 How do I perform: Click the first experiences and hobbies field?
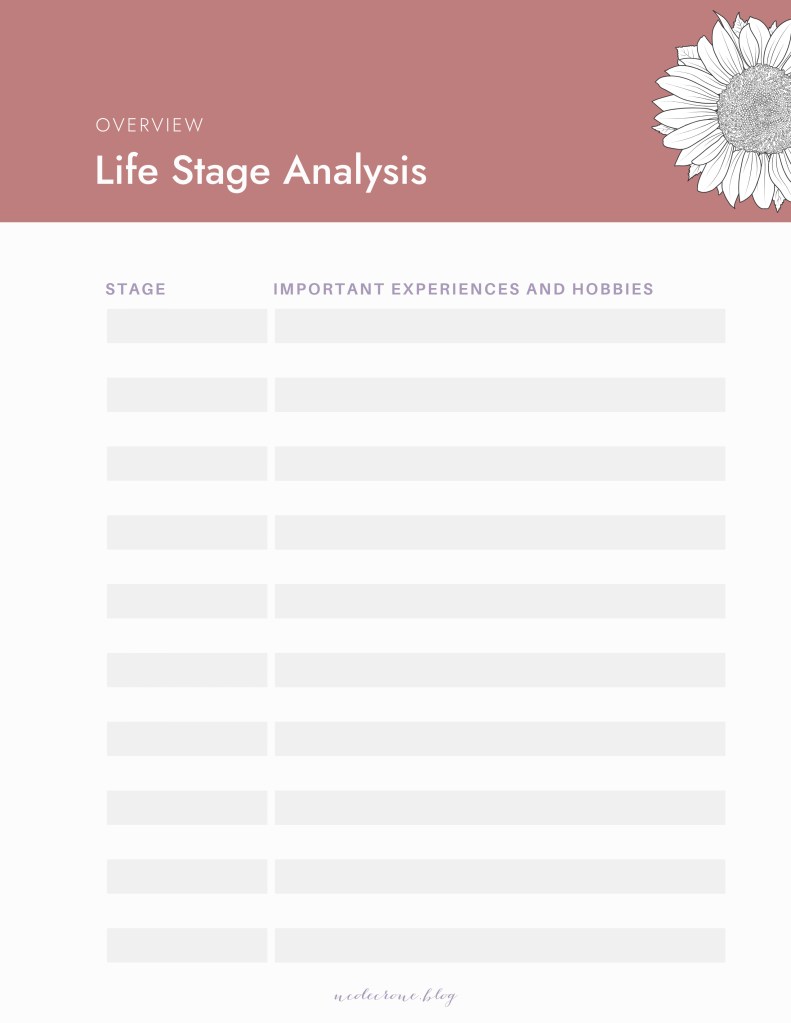coord(500,326)
